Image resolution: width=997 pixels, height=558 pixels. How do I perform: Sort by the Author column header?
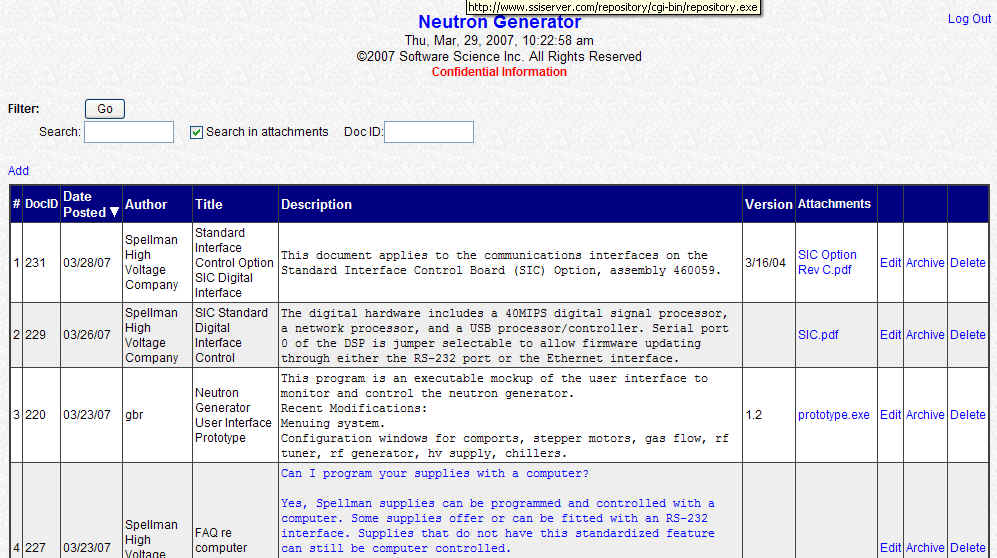[x=146, y=204]
